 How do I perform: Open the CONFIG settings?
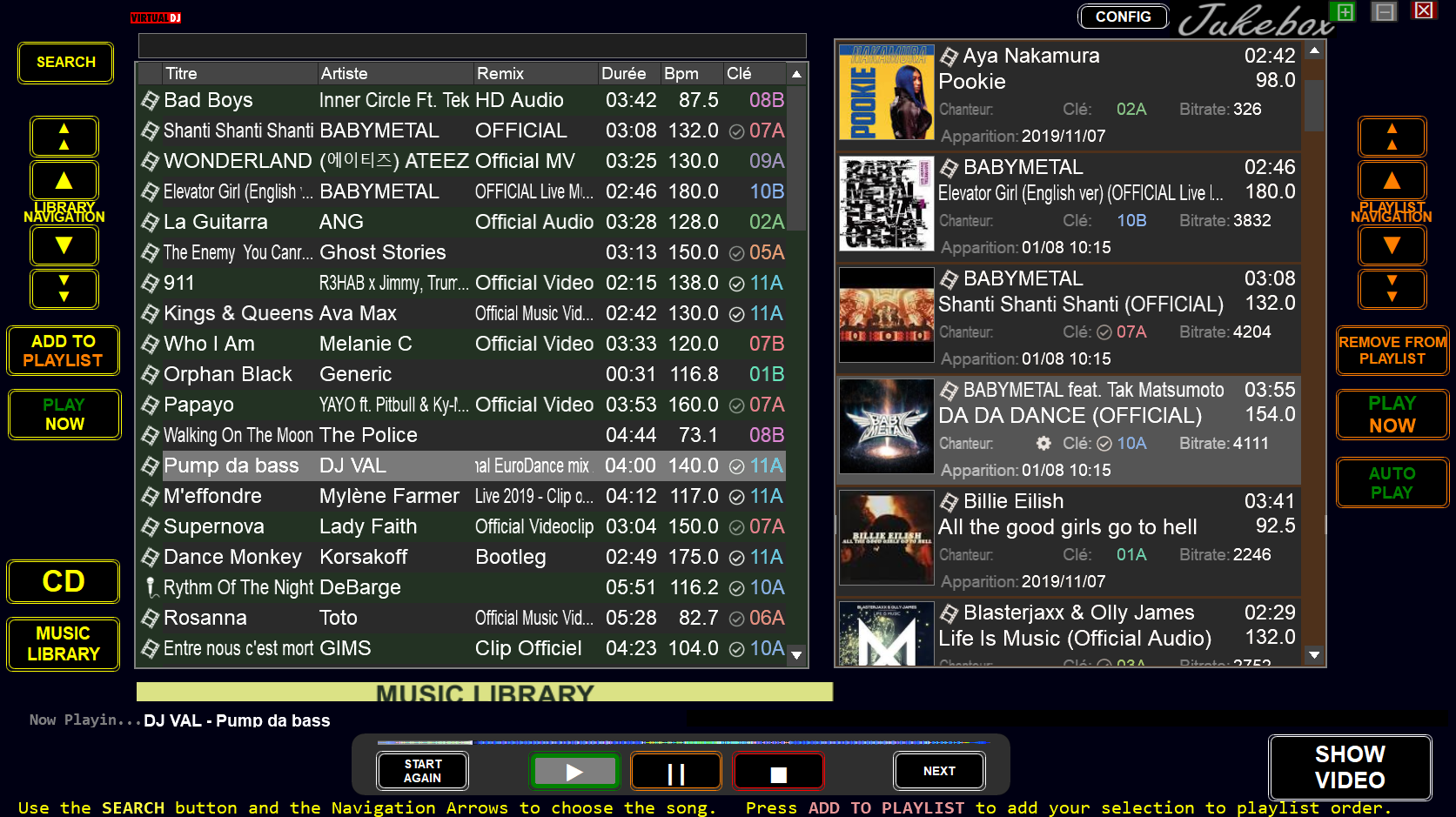point(1123,17)
